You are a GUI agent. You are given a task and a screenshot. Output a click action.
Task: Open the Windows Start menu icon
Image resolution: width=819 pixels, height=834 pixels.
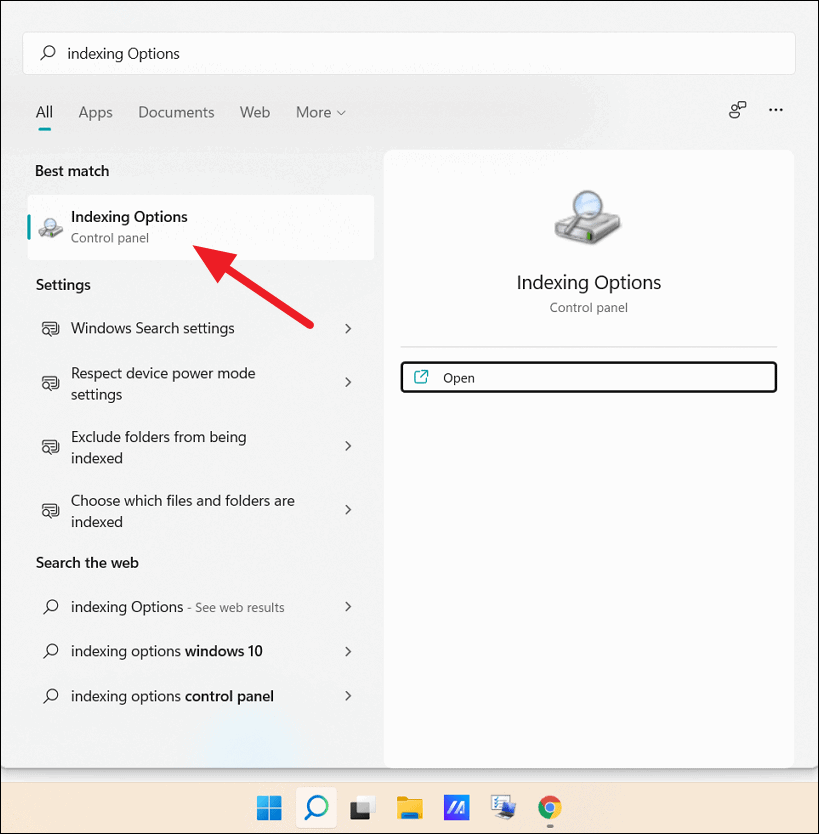tap(269, 807)
